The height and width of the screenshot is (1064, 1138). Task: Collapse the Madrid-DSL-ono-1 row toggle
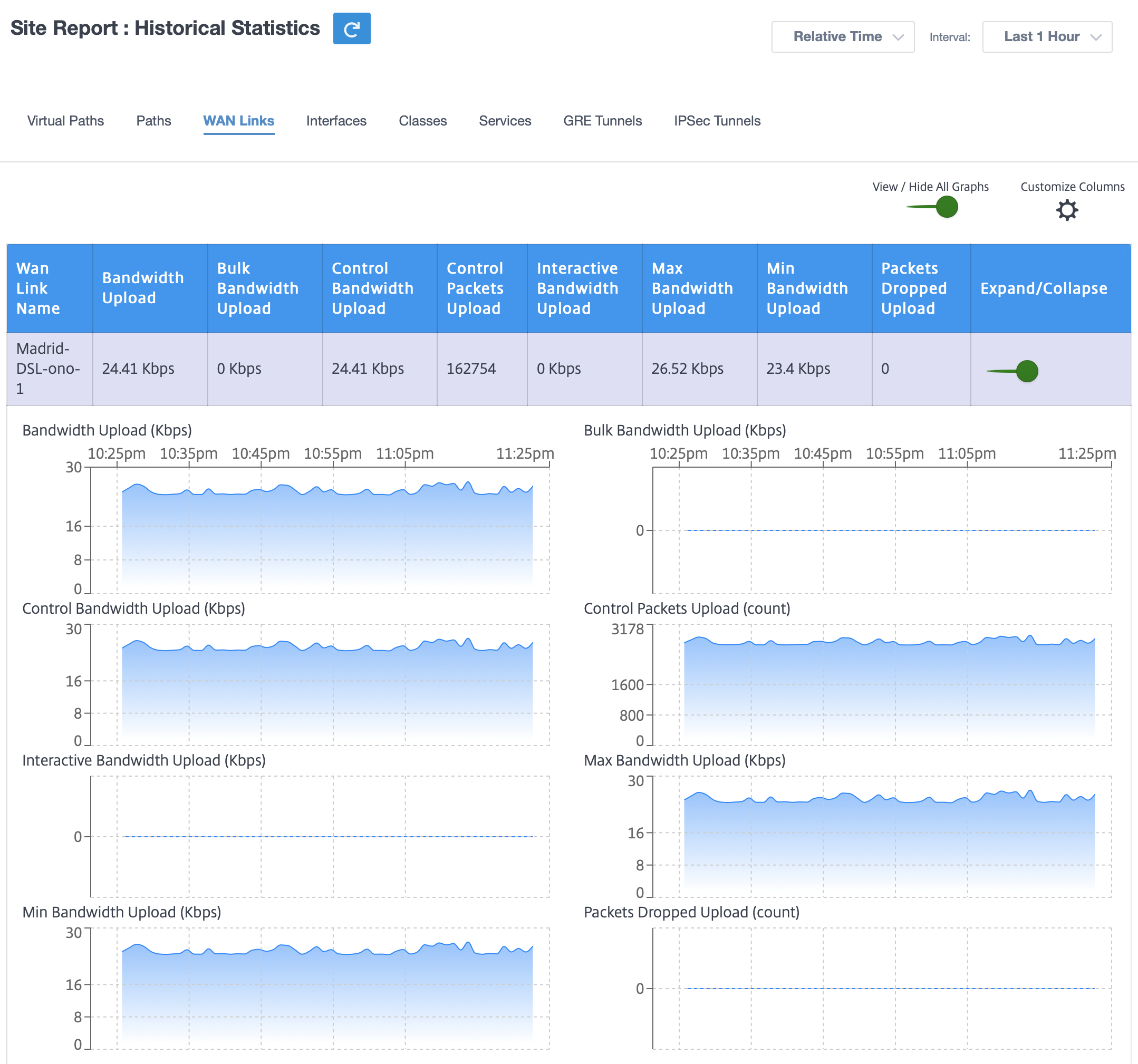(1012, 371)
